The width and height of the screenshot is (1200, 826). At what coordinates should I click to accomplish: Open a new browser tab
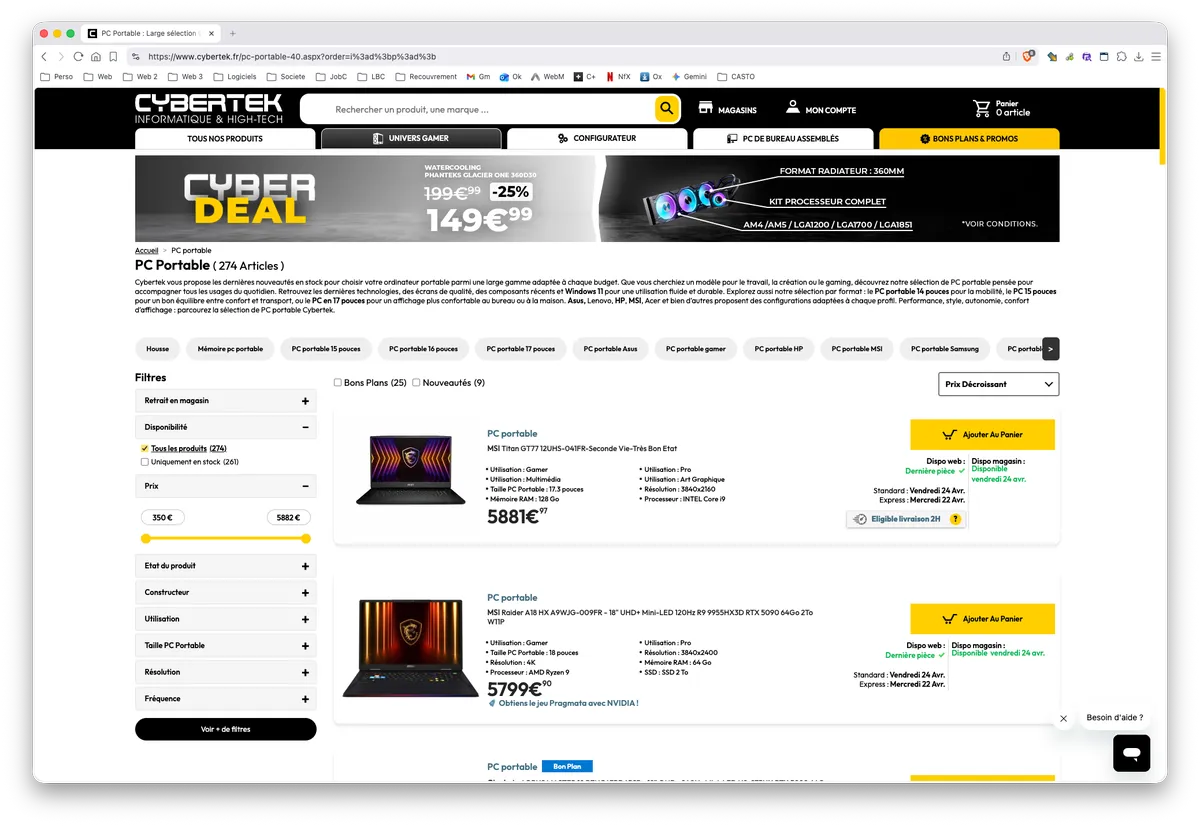pyautogui.click(x=233, y=33)
